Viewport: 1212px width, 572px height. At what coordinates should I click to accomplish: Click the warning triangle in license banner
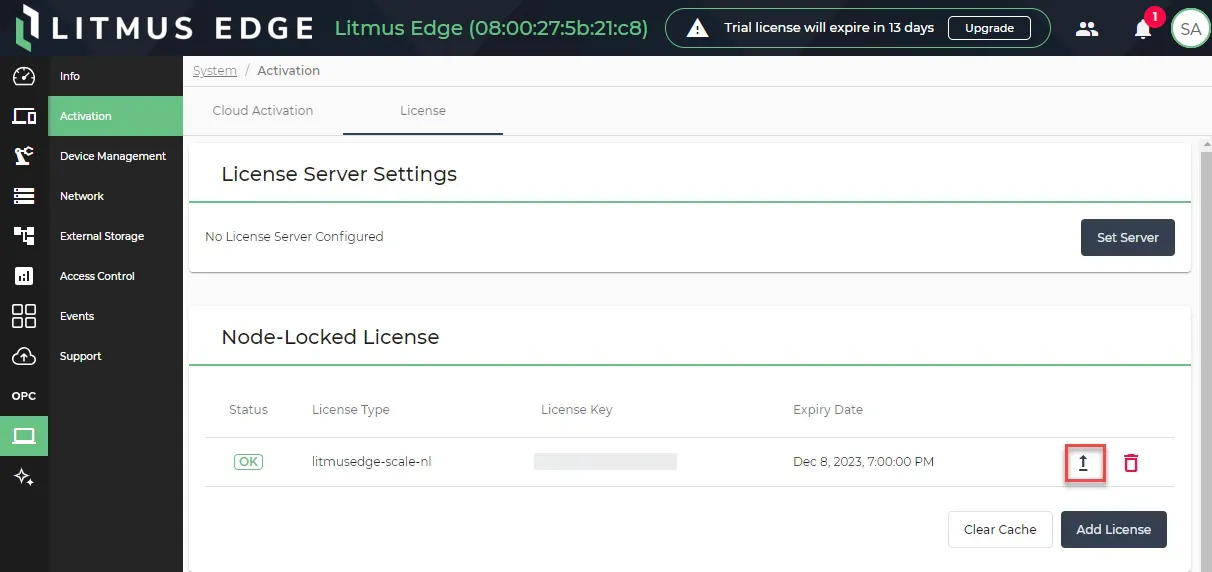[697, 29]
